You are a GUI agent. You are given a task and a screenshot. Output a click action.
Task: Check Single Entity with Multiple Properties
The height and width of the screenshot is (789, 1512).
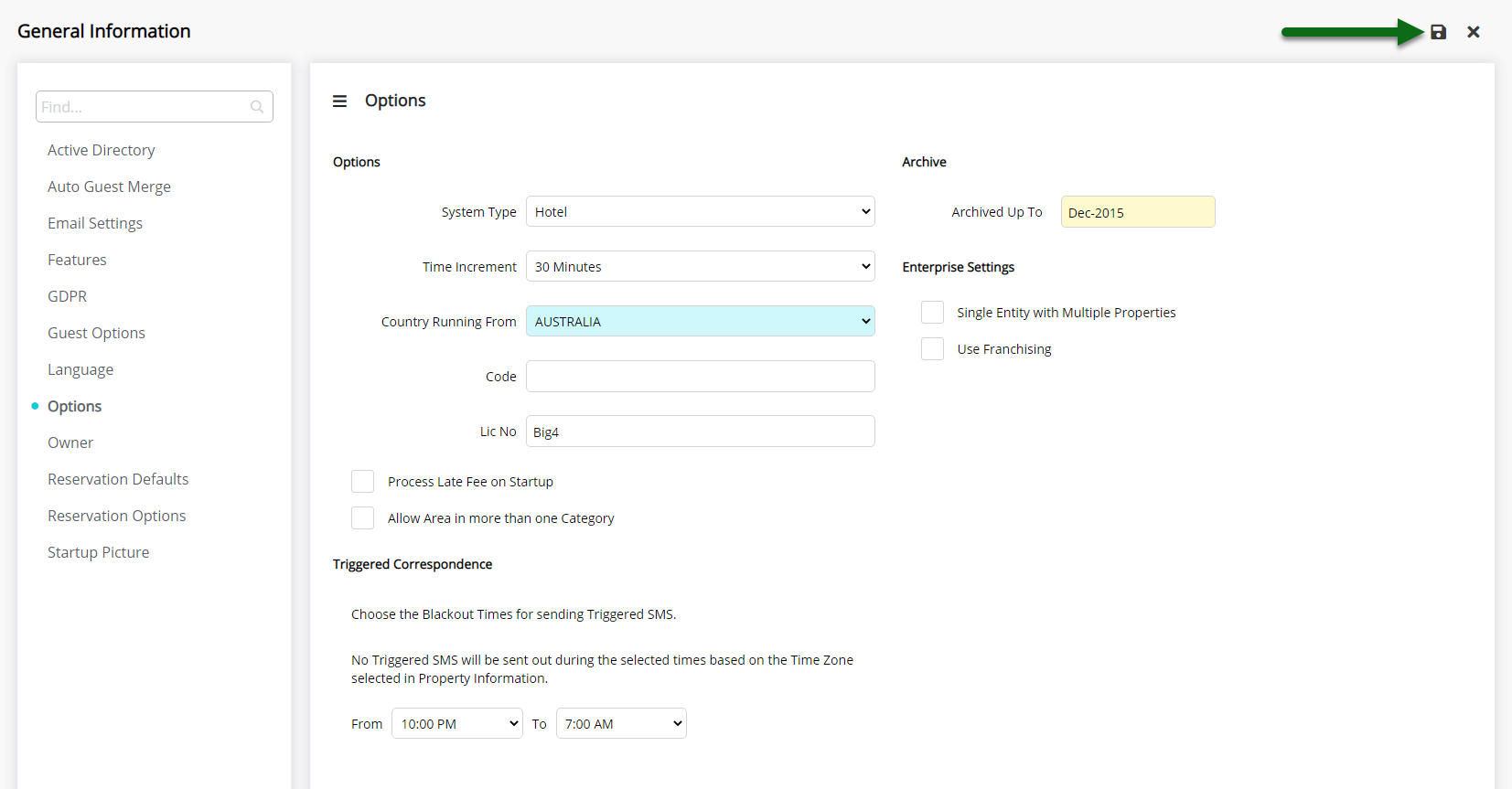932,313
